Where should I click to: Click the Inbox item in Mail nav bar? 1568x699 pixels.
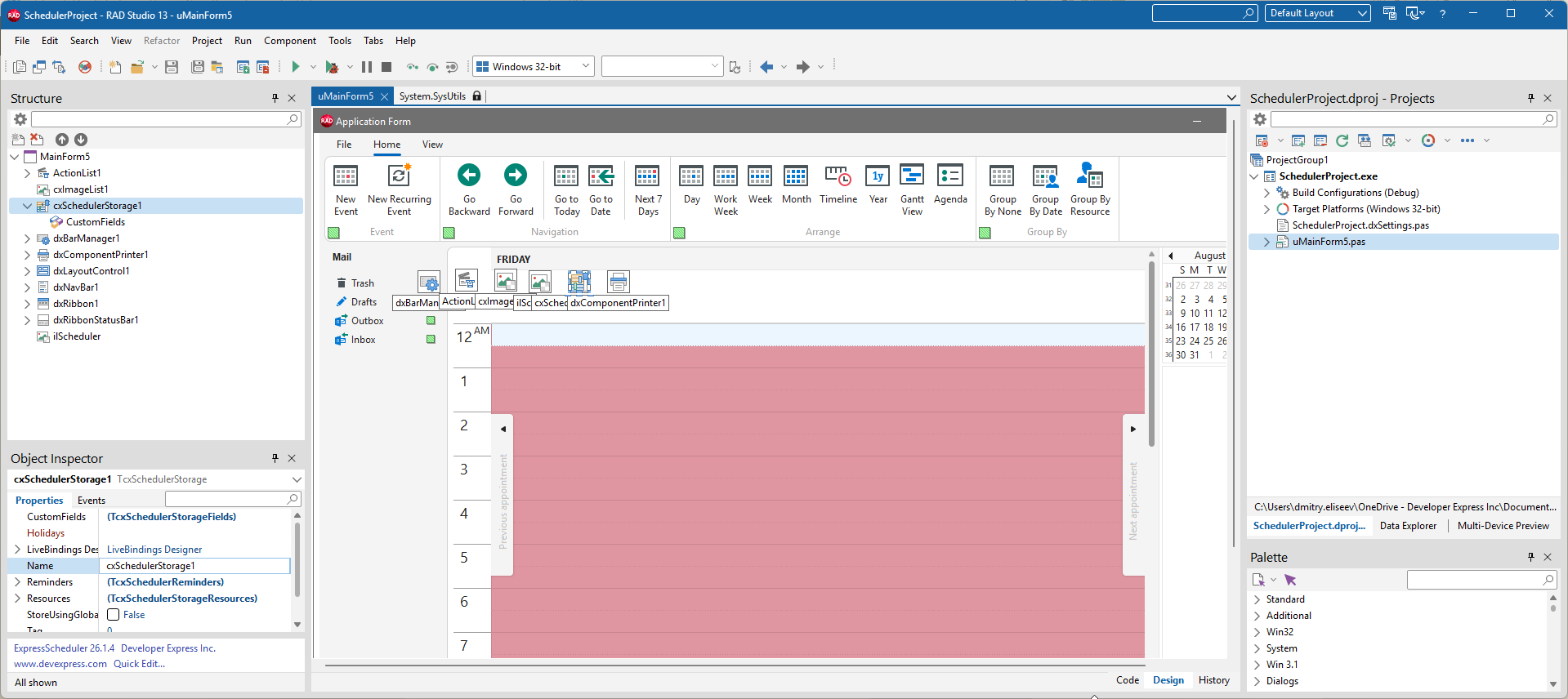(x=364, y=340)
